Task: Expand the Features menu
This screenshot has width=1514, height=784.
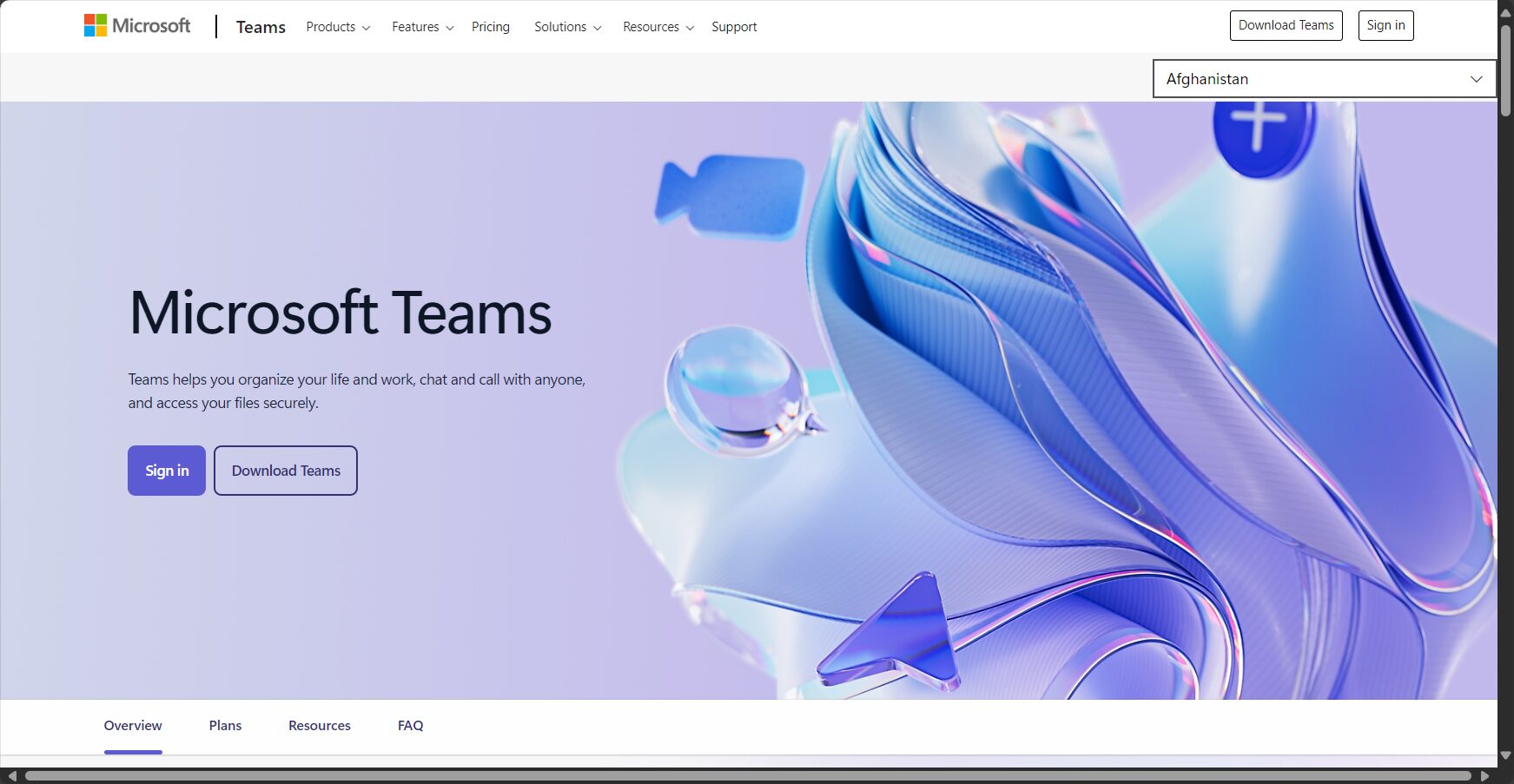Action: pyautogui.click(x=423, y=27)
